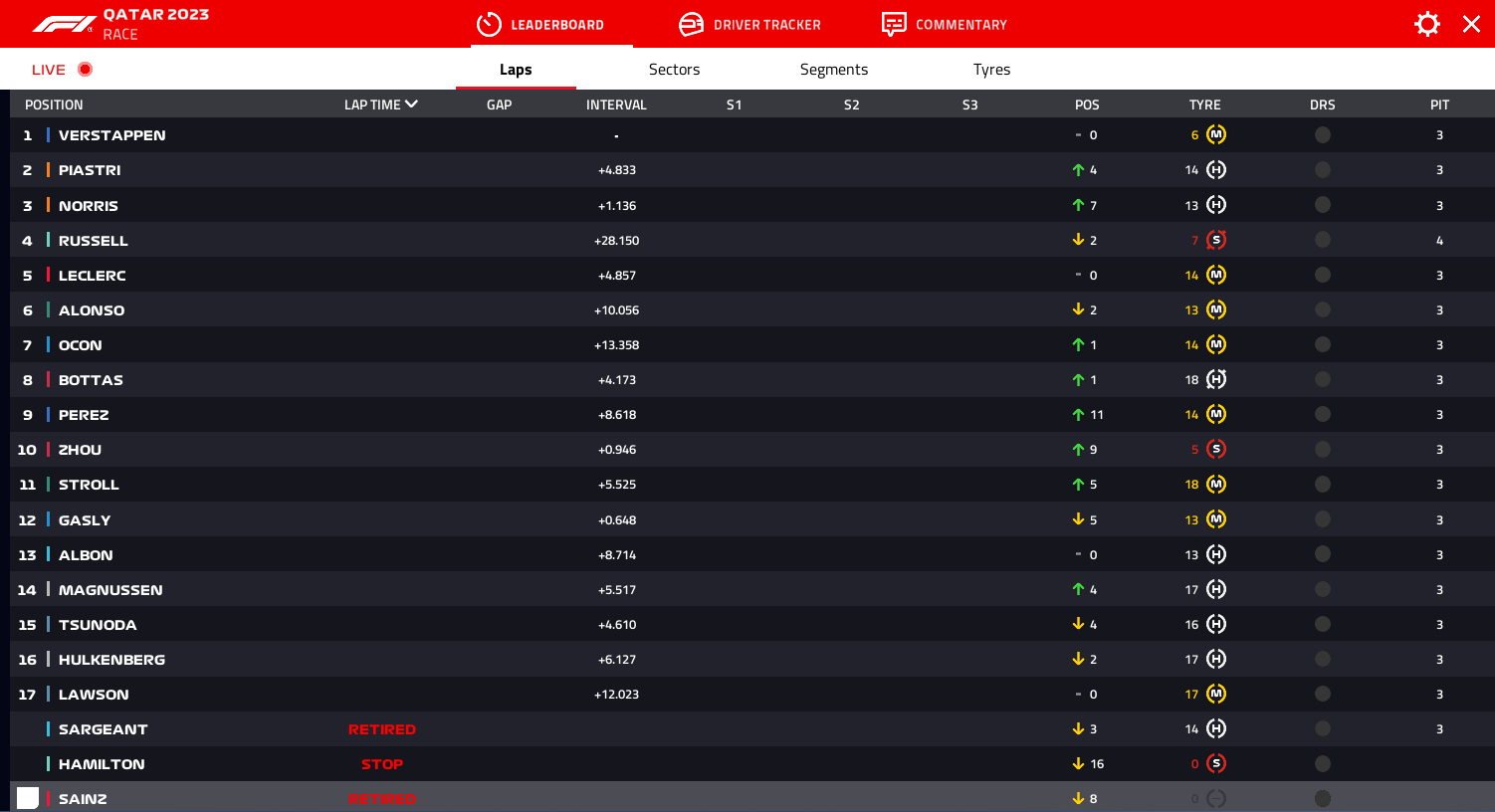The image size is (1495, 812).
Task: Click Zhou's soft tyre icon
Action: [1216, 449]
